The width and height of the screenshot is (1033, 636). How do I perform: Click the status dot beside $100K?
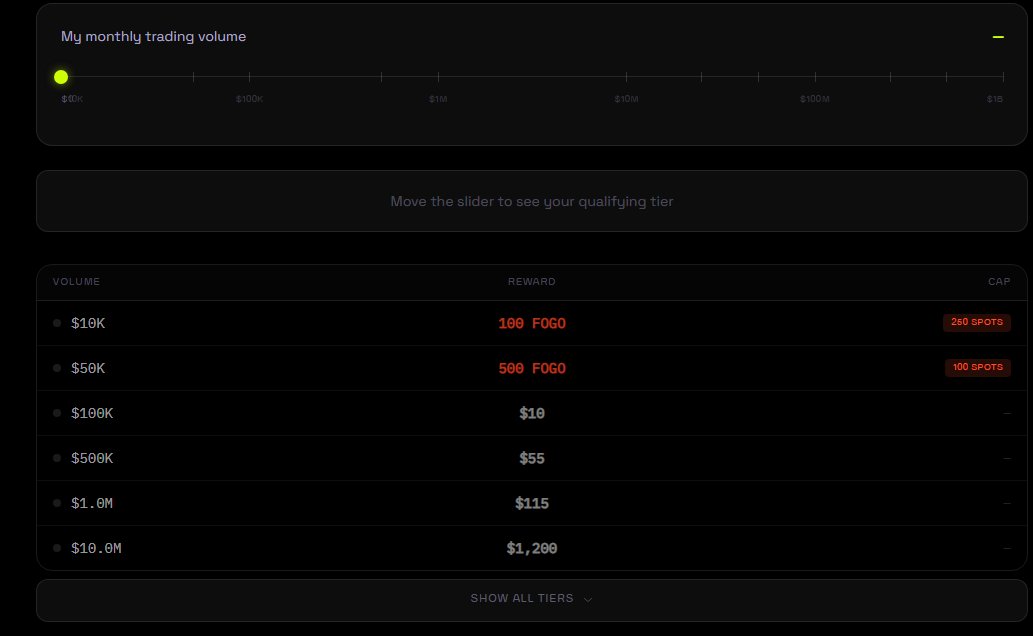pos(57,413)
